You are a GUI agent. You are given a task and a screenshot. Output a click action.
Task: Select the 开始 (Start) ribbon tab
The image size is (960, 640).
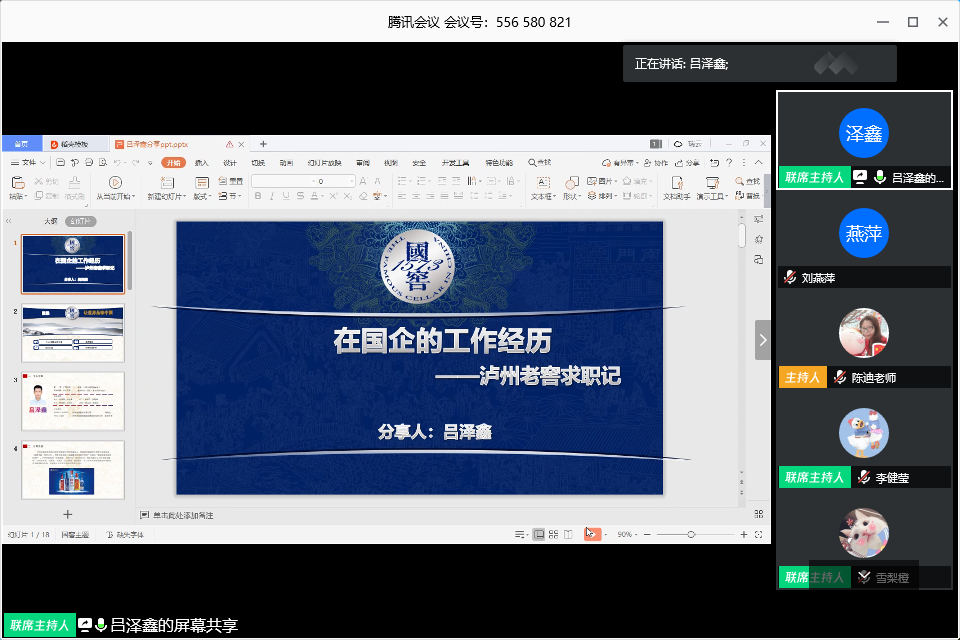pyautogui.click(x=174, y=162)
